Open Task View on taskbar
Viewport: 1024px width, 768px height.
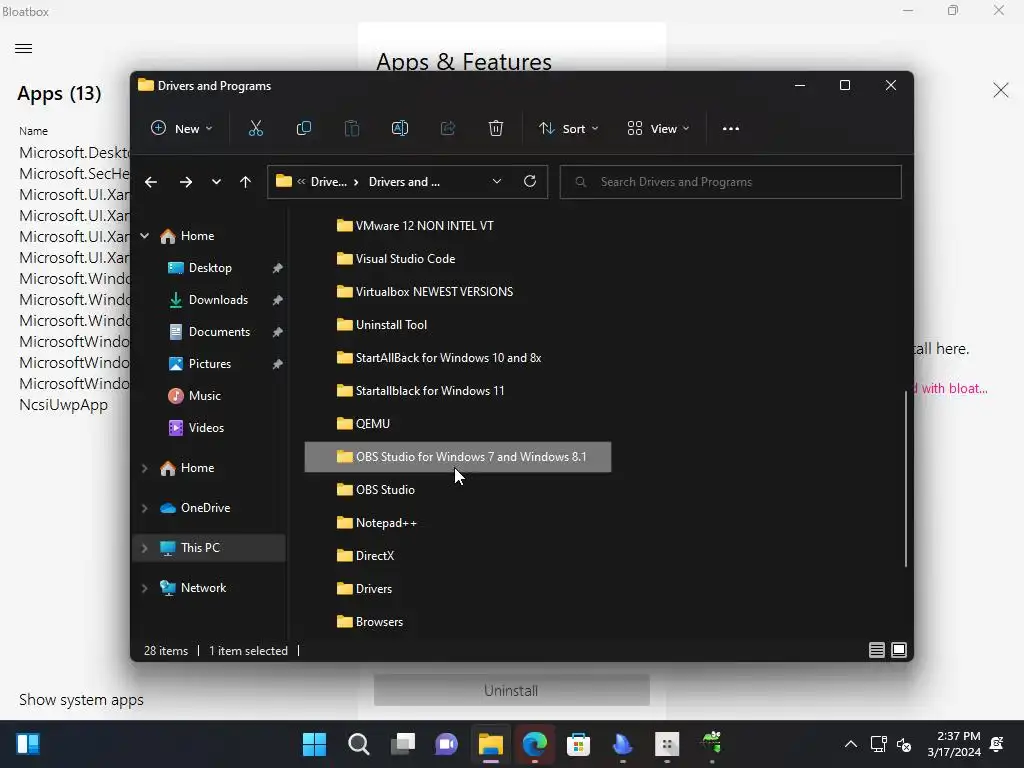[x=403, y=744]
